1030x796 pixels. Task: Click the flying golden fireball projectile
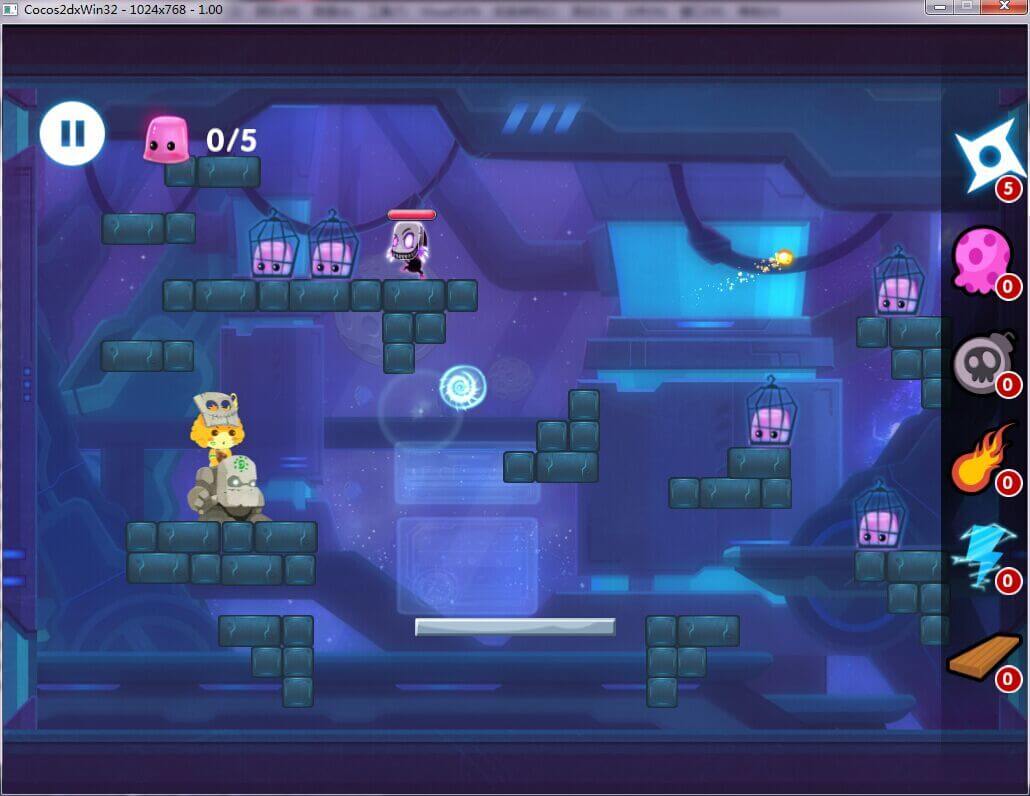coord(783,258)
